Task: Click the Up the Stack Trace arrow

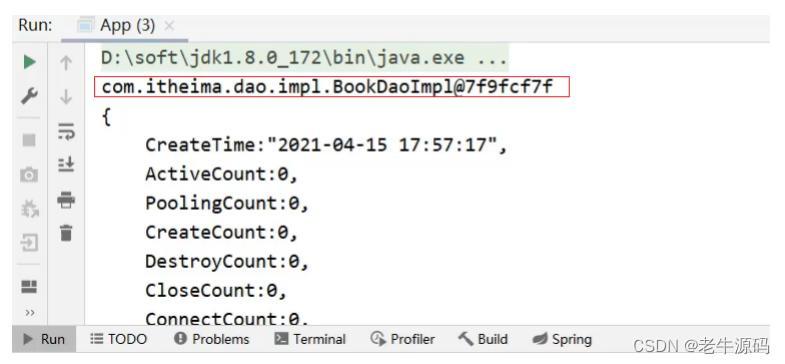Action: point(66,63)
